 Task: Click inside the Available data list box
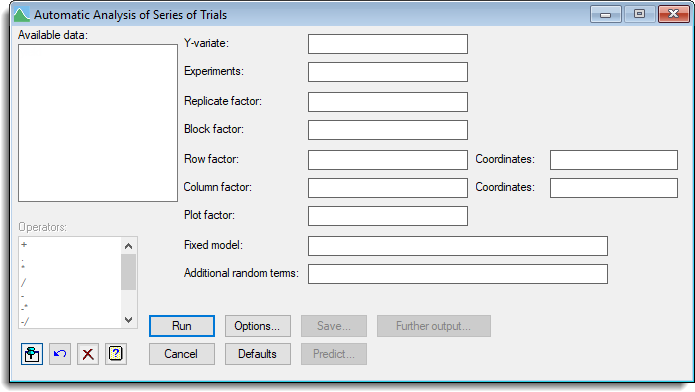(x=98, y=122)
